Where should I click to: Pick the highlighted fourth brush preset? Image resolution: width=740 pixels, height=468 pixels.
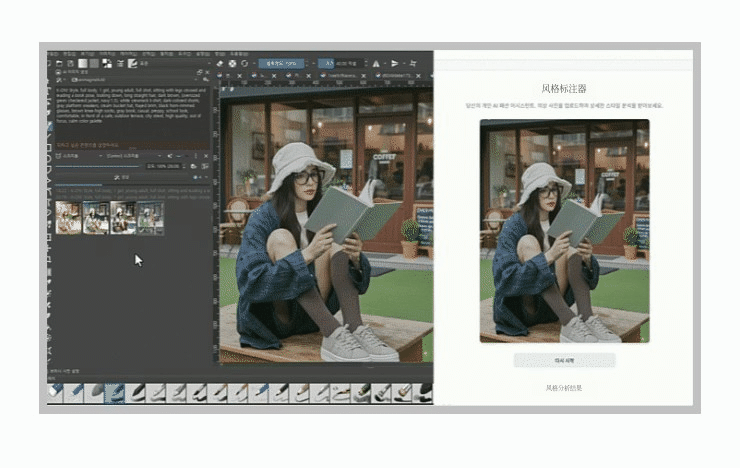[x=116, y=394]
